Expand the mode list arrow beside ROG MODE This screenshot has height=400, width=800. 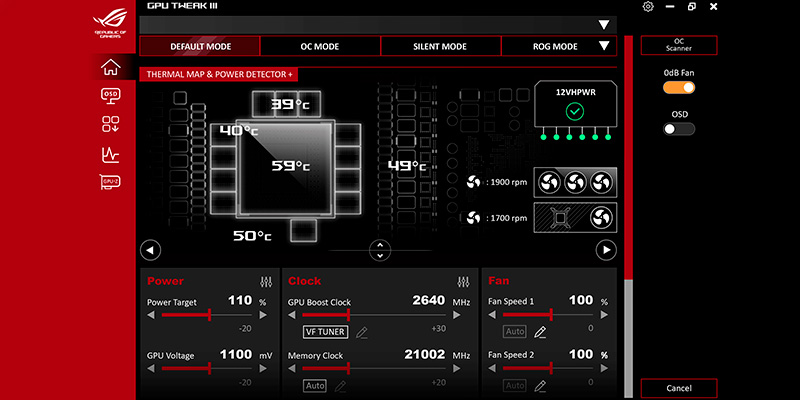(x=604, y=46)
